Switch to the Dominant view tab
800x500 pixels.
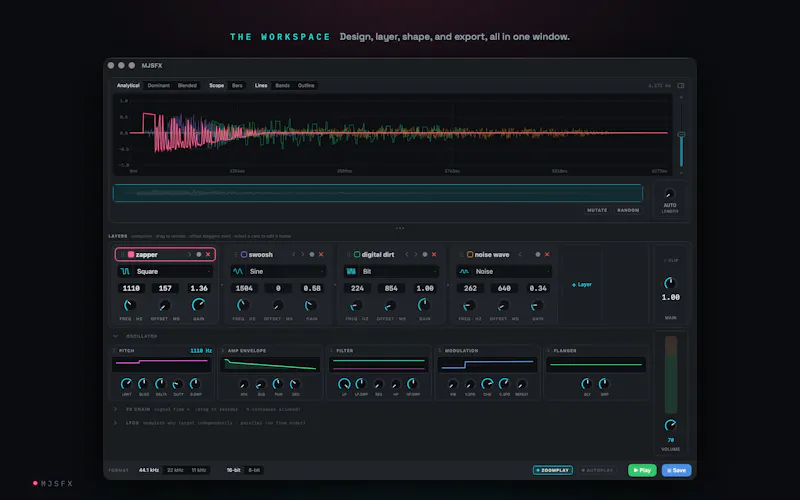[159, 86]
